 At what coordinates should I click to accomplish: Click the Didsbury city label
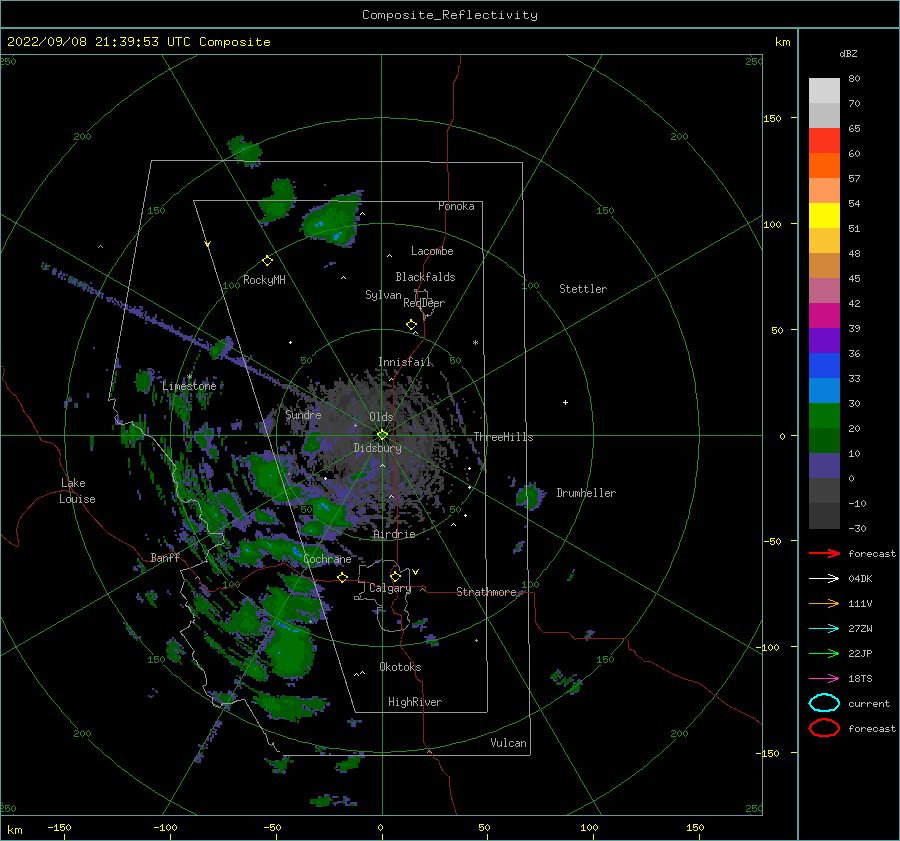[378, 448]
